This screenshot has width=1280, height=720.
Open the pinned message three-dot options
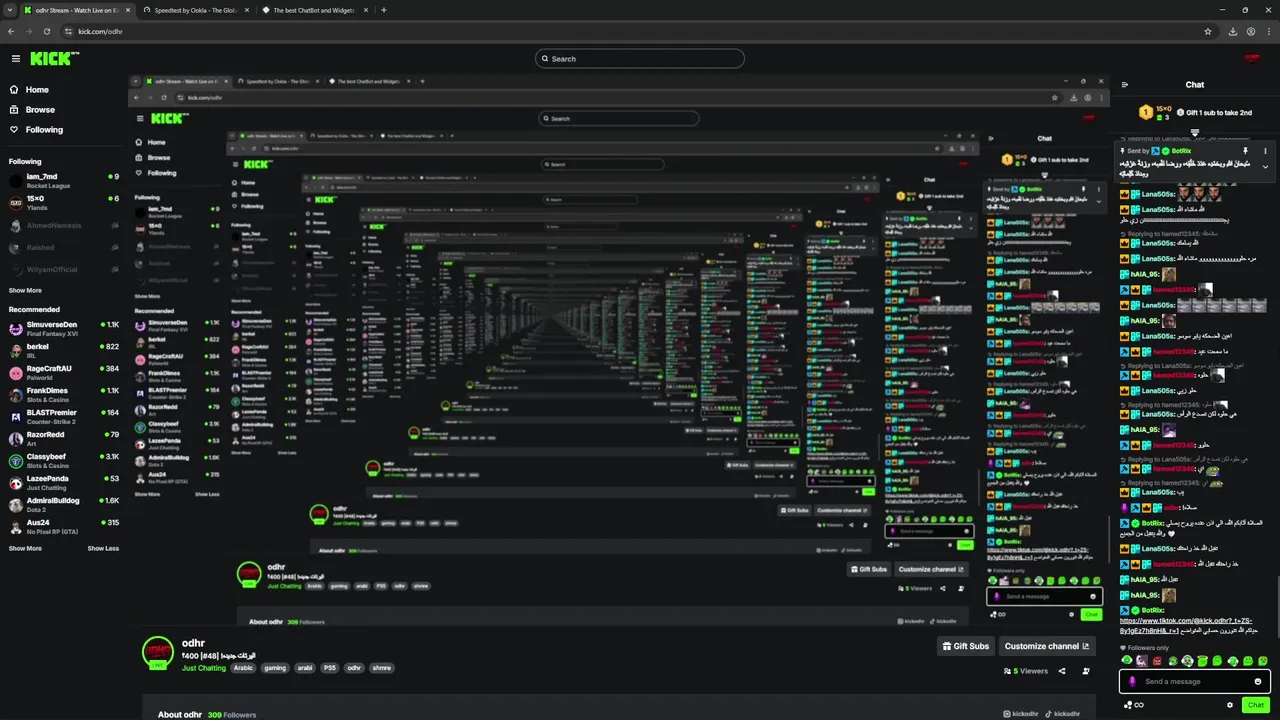point(1265,151)
